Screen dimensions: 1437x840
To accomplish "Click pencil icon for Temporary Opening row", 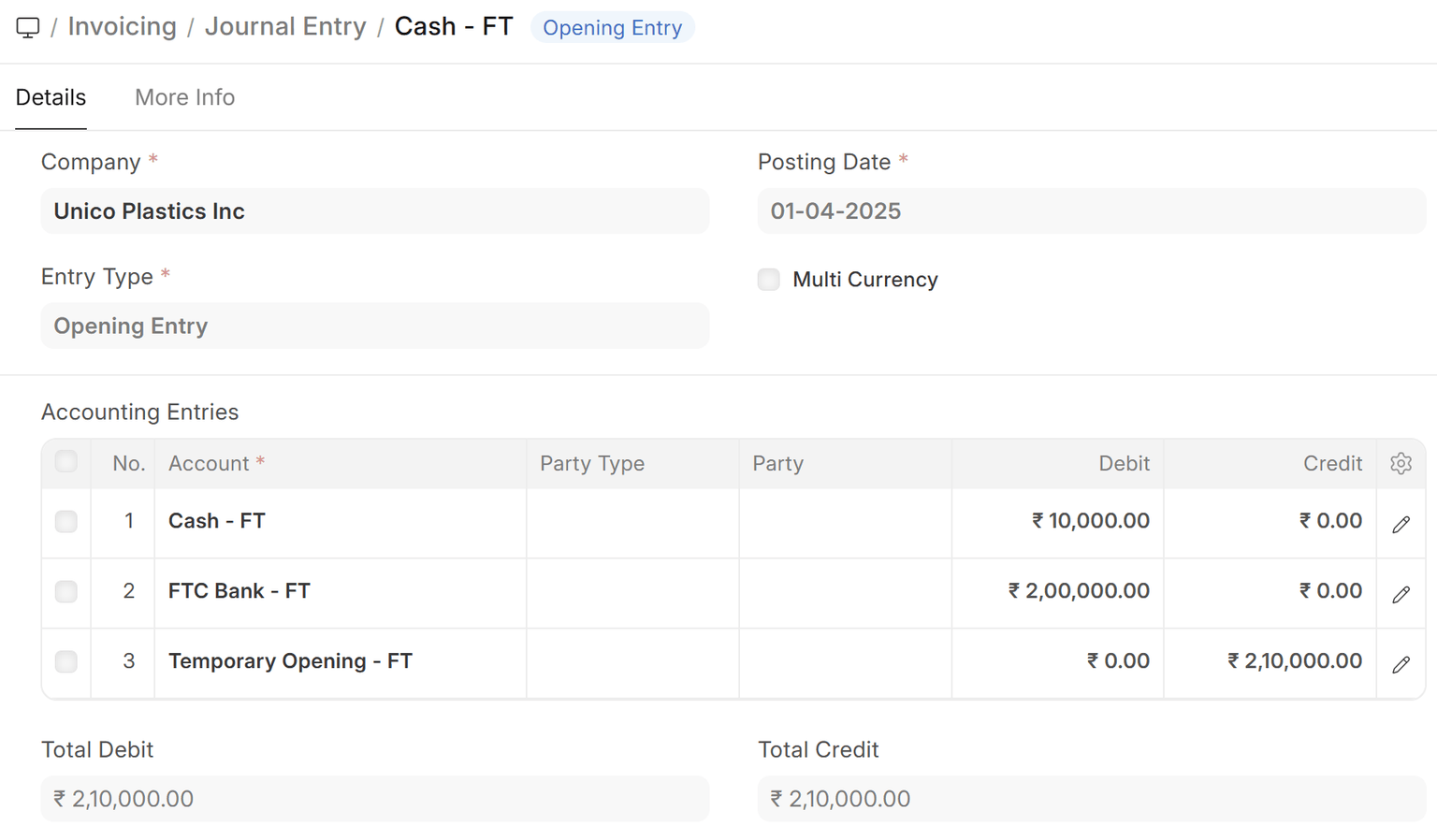I will tap(1401, 664).
